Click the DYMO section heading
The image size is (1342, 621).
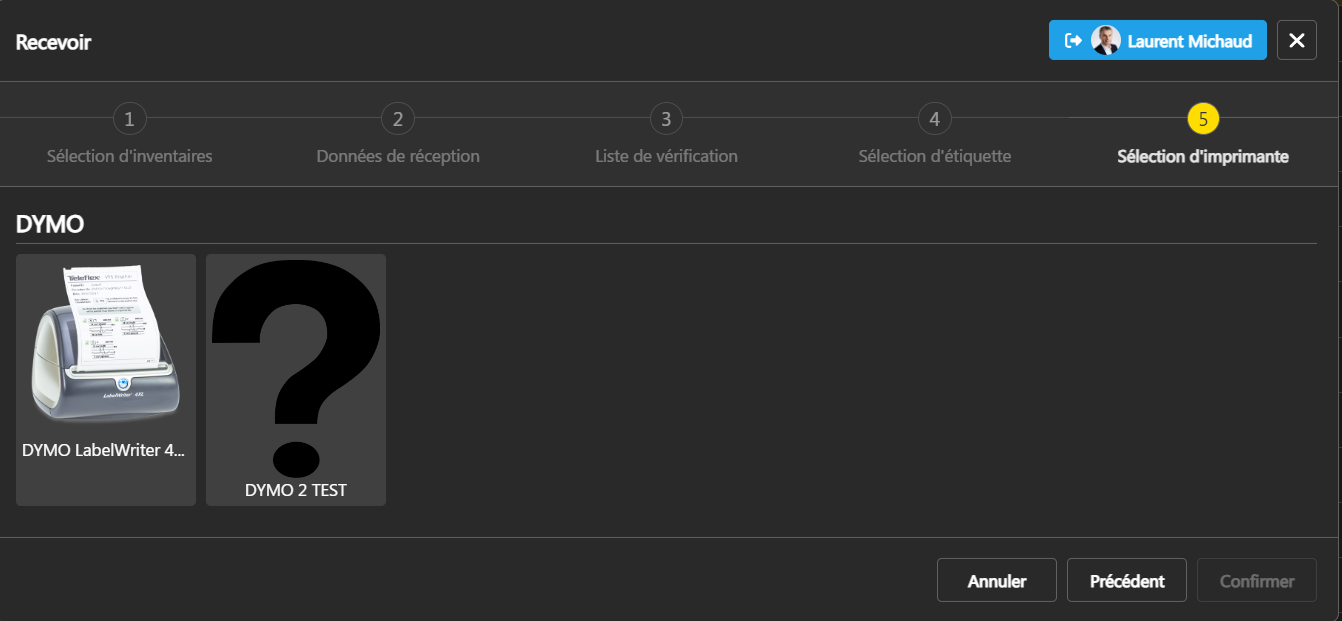point(50,225)
